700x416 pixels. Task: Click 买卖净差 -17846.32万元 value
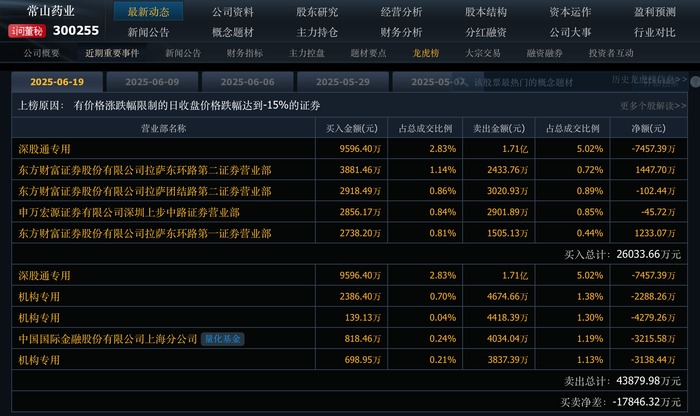click(646, 402)
